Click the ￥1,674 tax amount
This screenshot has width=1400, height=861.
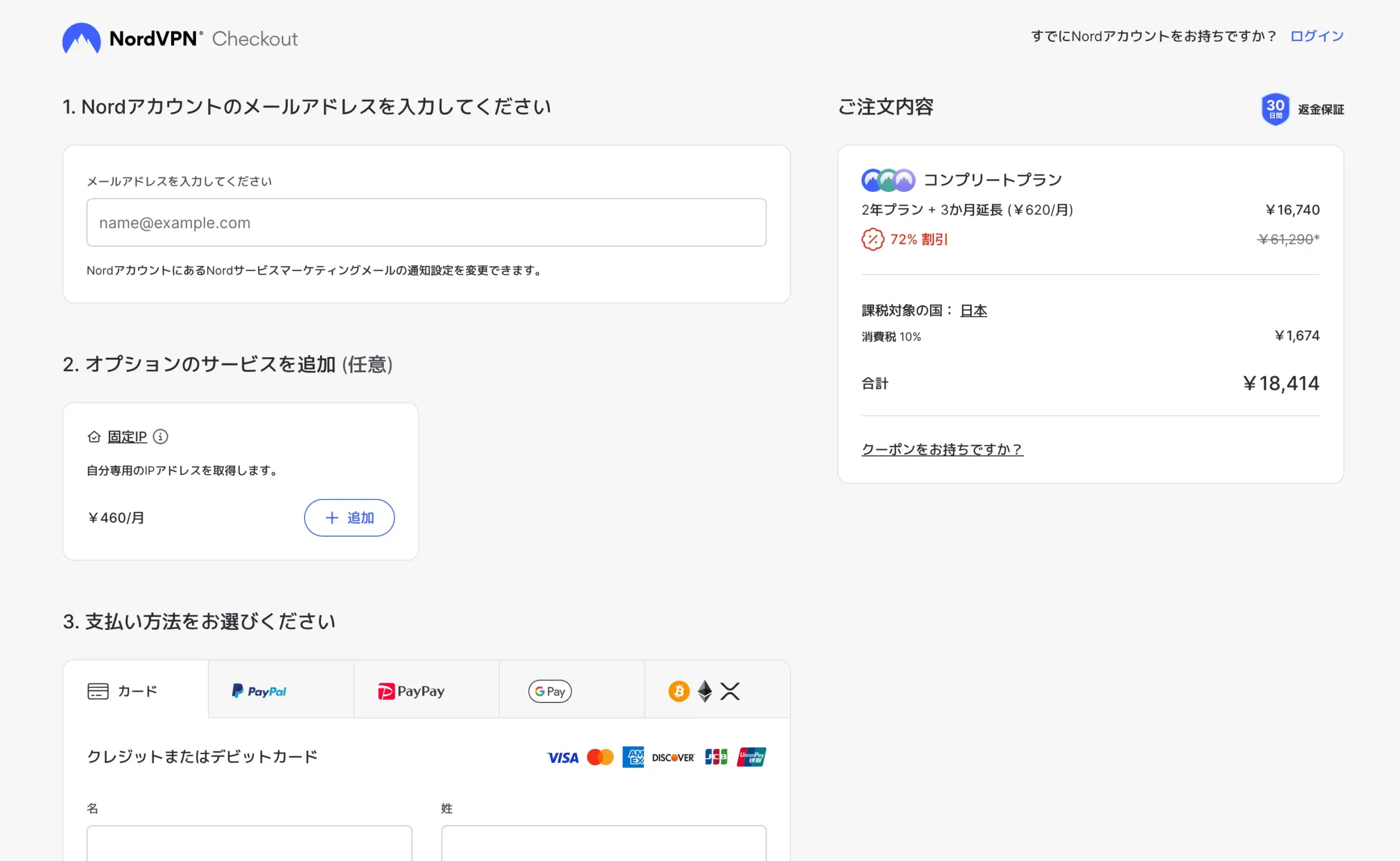tap(1297, 335)
